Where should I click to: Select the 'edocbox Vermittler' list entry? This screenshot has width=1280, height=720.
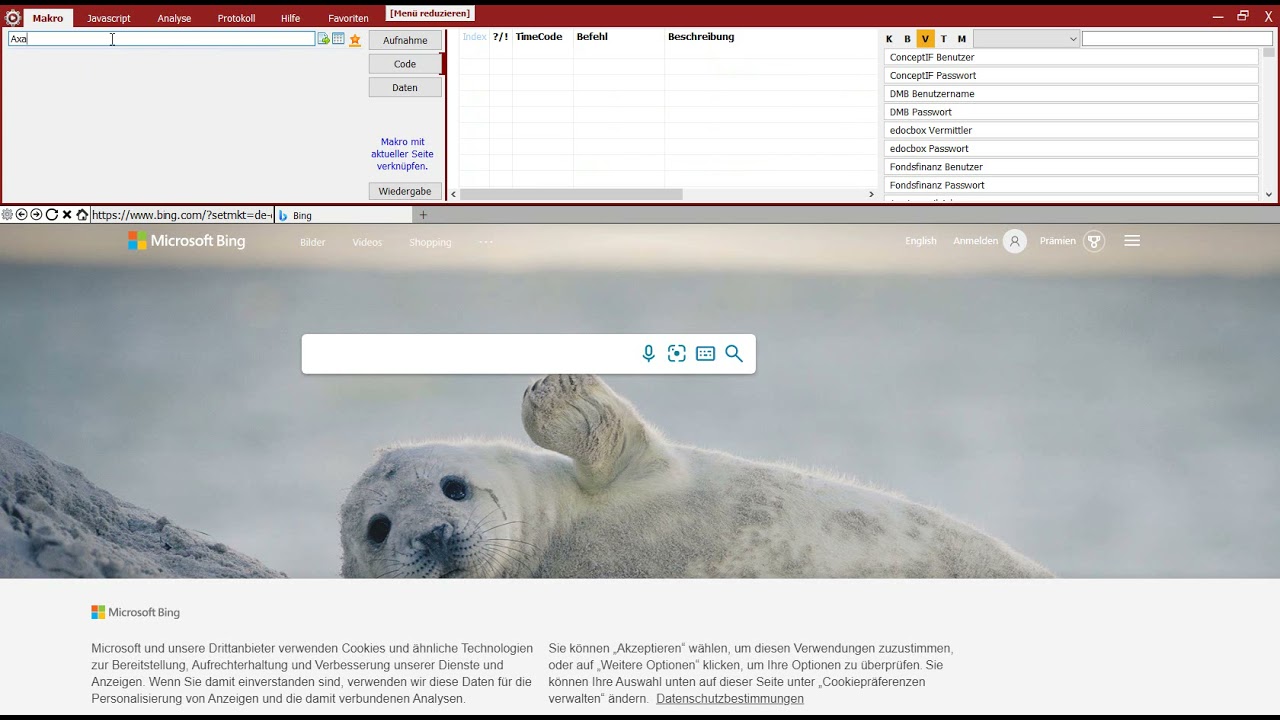1071,130
